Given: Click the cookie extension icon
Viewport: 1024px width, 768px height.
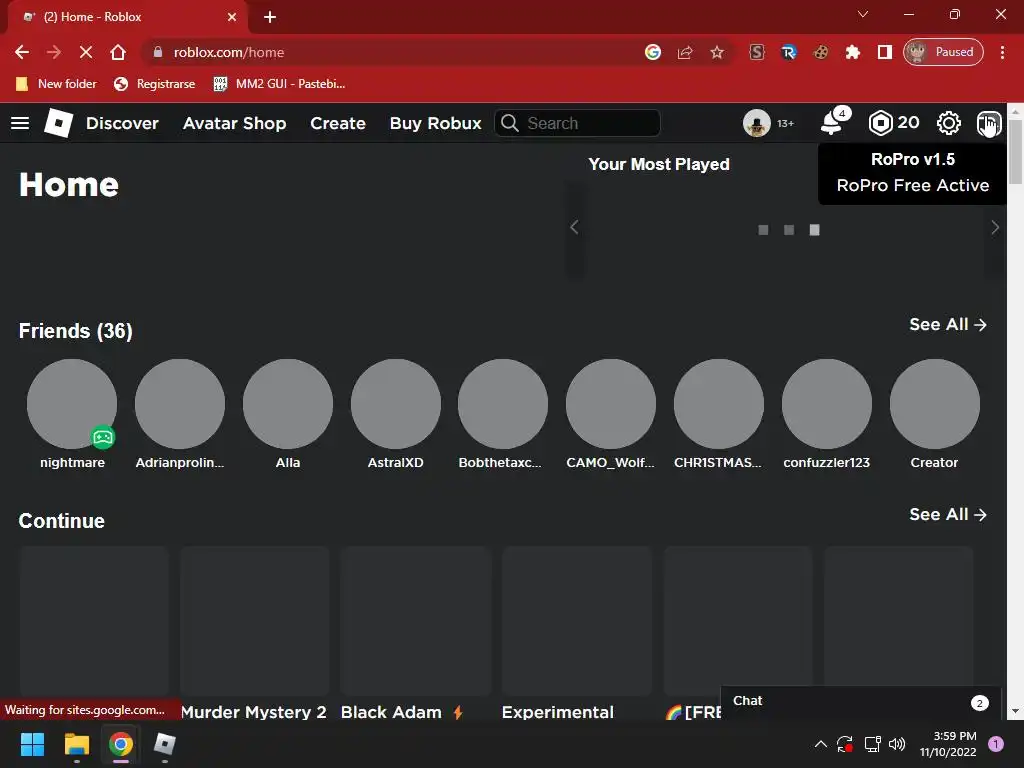Looking at the screenshot, I should point(820,52).
